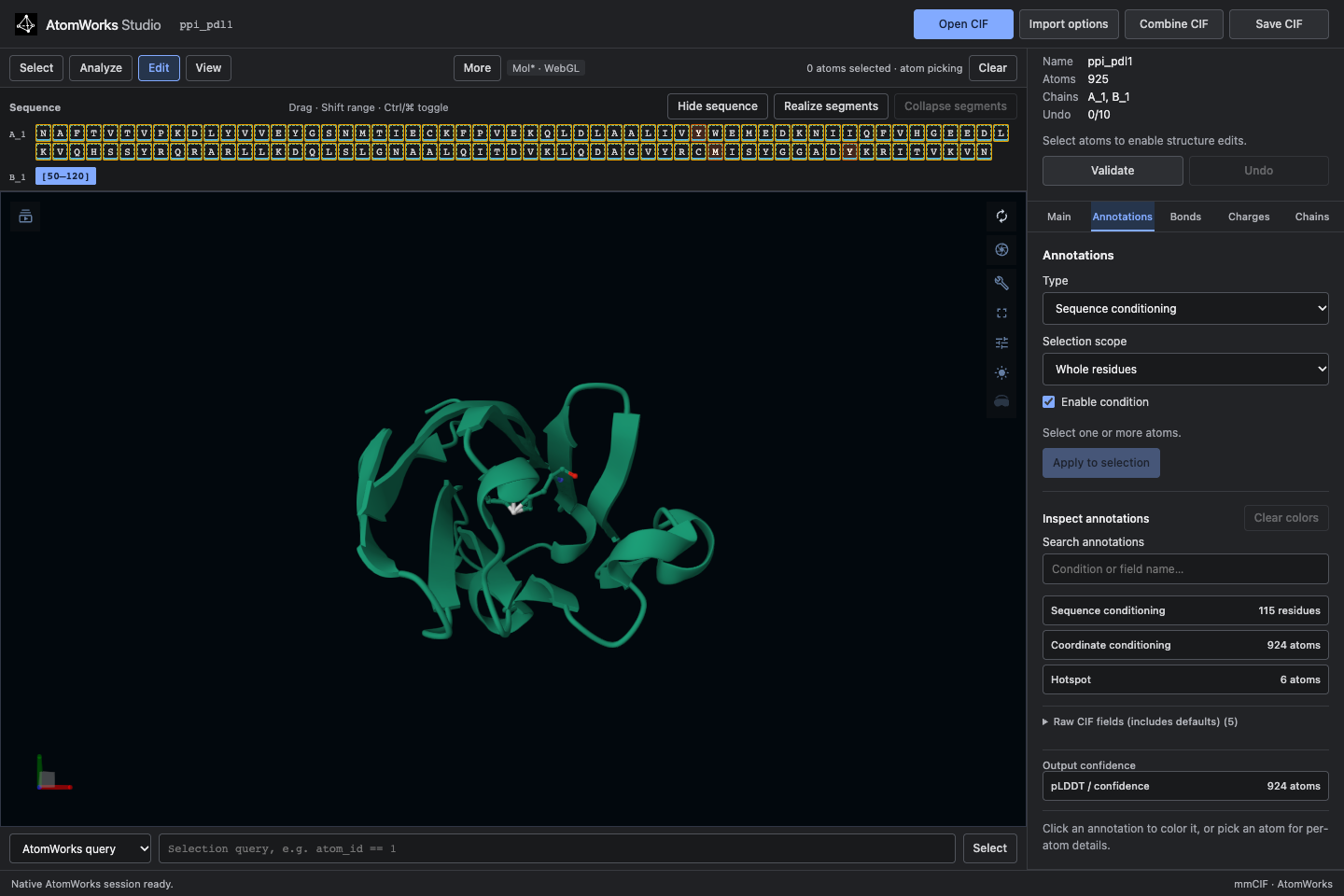Switch to View mode

[x=208, y=68]
